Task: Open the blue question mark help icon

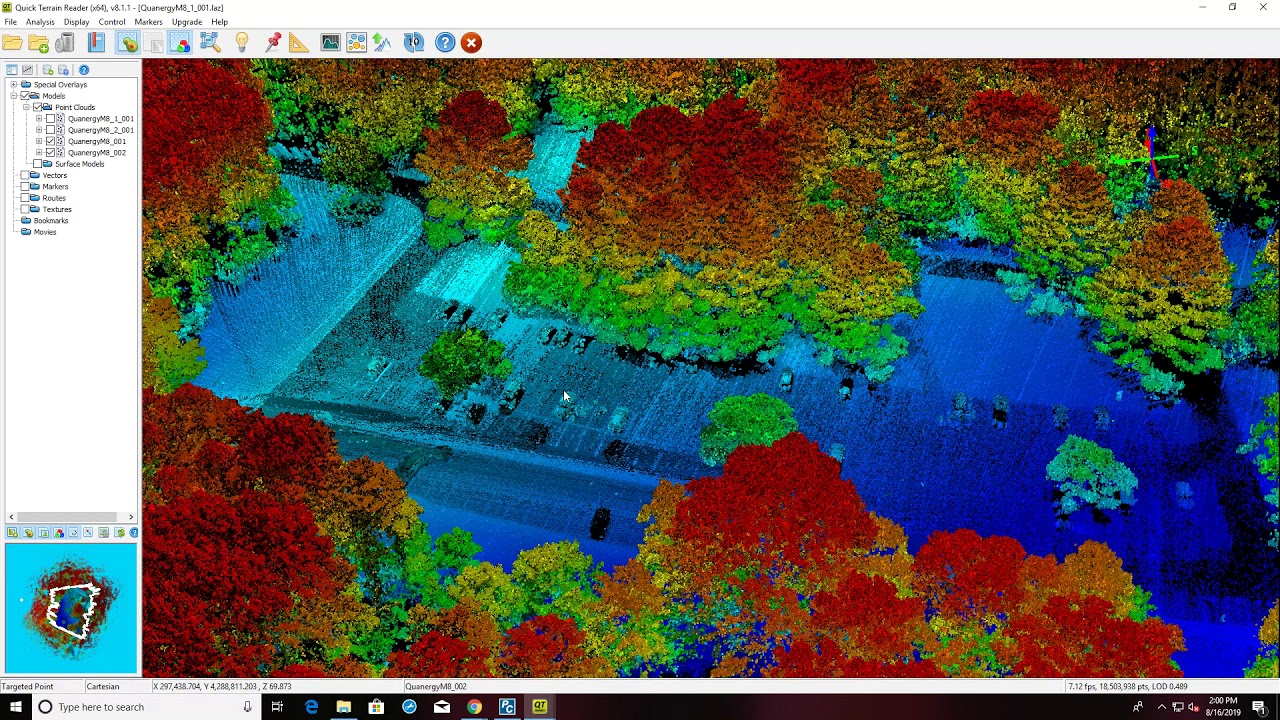Action: tap(445, 43)
